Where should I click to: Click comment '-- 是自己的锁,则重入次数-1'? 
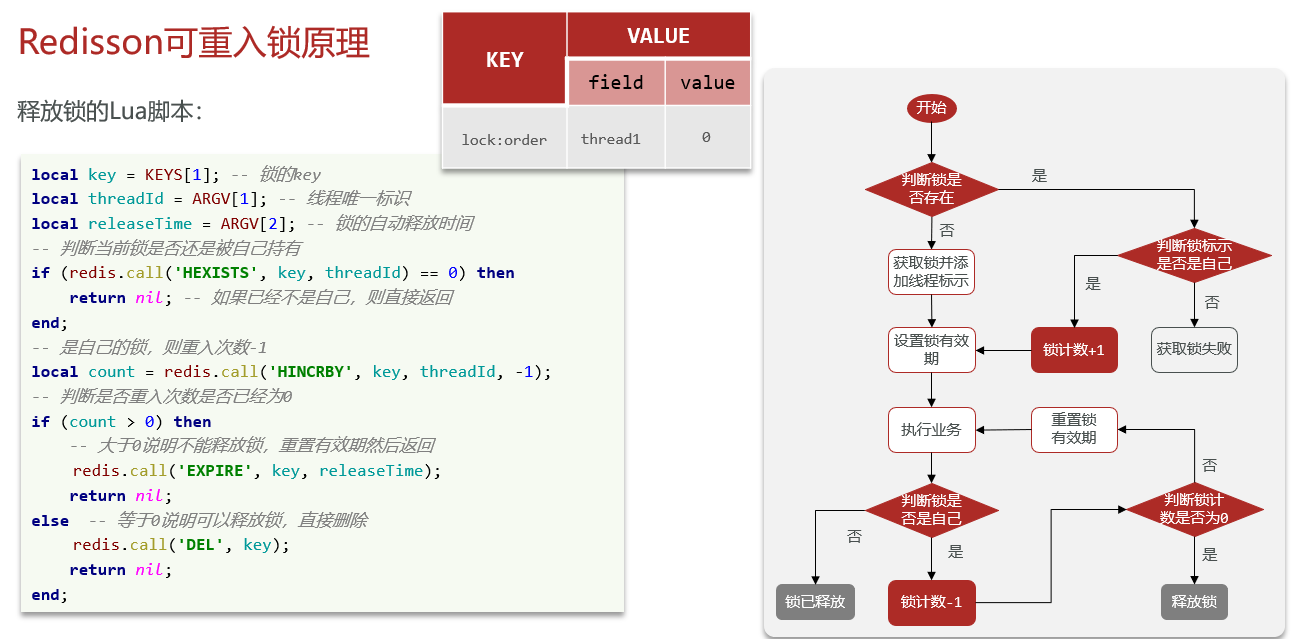(149, 347)
